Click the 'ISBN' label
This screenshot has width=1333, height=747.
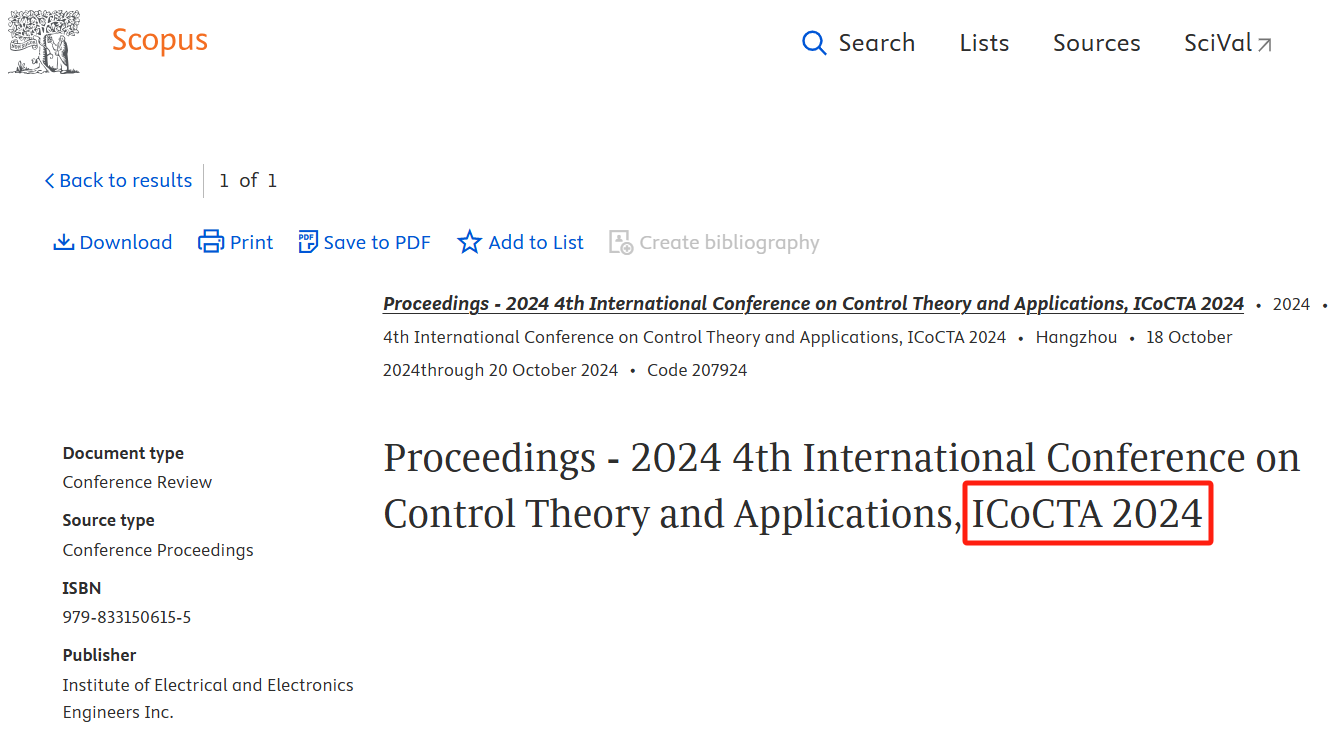pyautogui.click(x=82, y=588)
